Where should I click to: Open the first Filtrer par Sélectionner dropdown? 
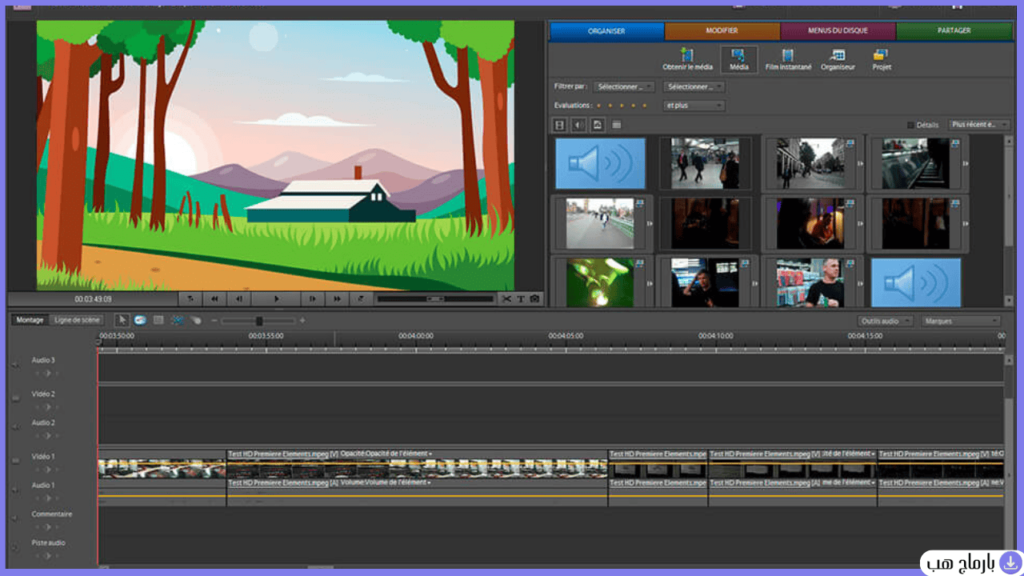(624, 87)
